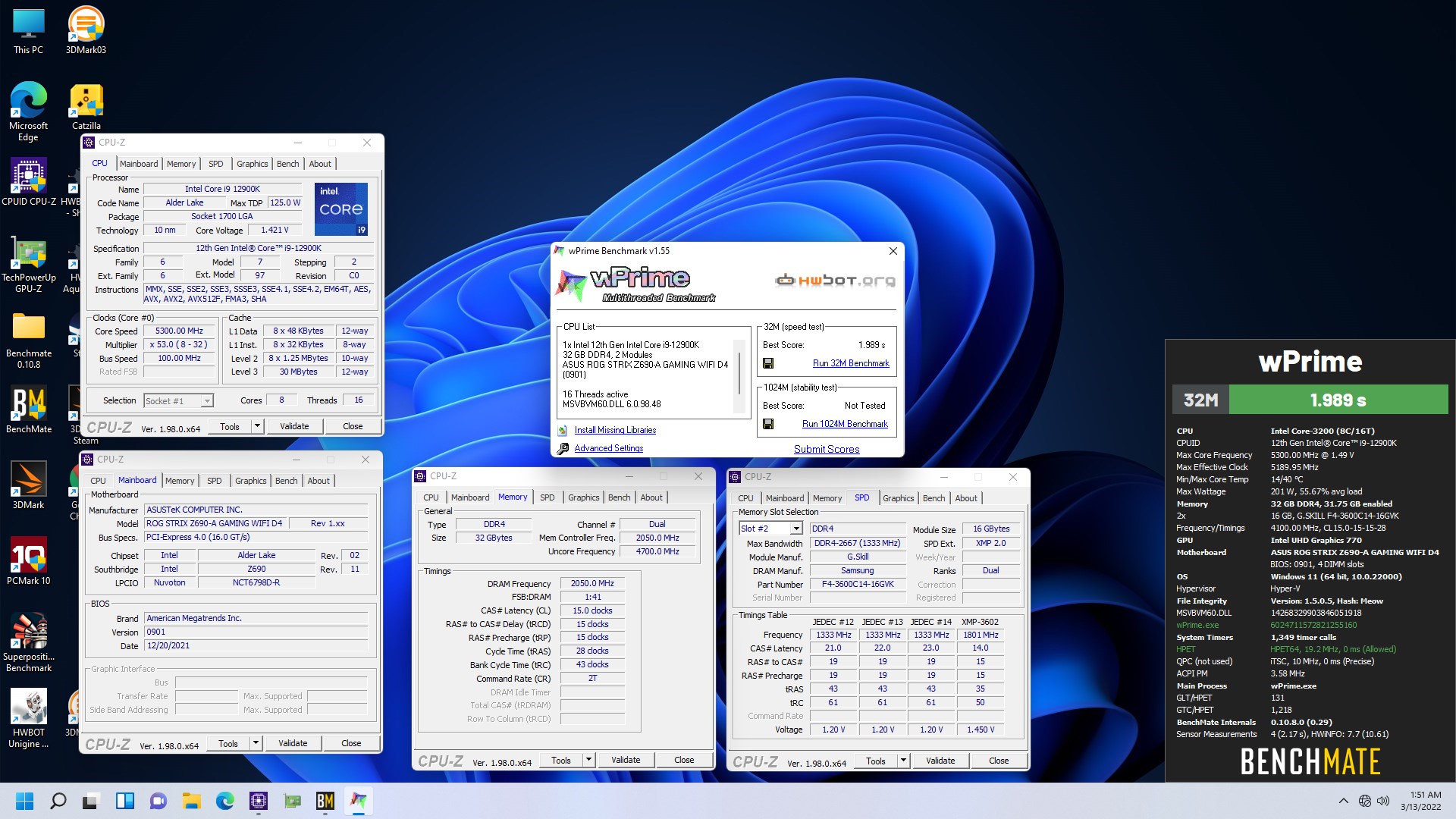Image resolution: width=1456 pixels, height=819 pixels.
Task: Open the Catzilla desktop icon
Action: click(86, 106)
